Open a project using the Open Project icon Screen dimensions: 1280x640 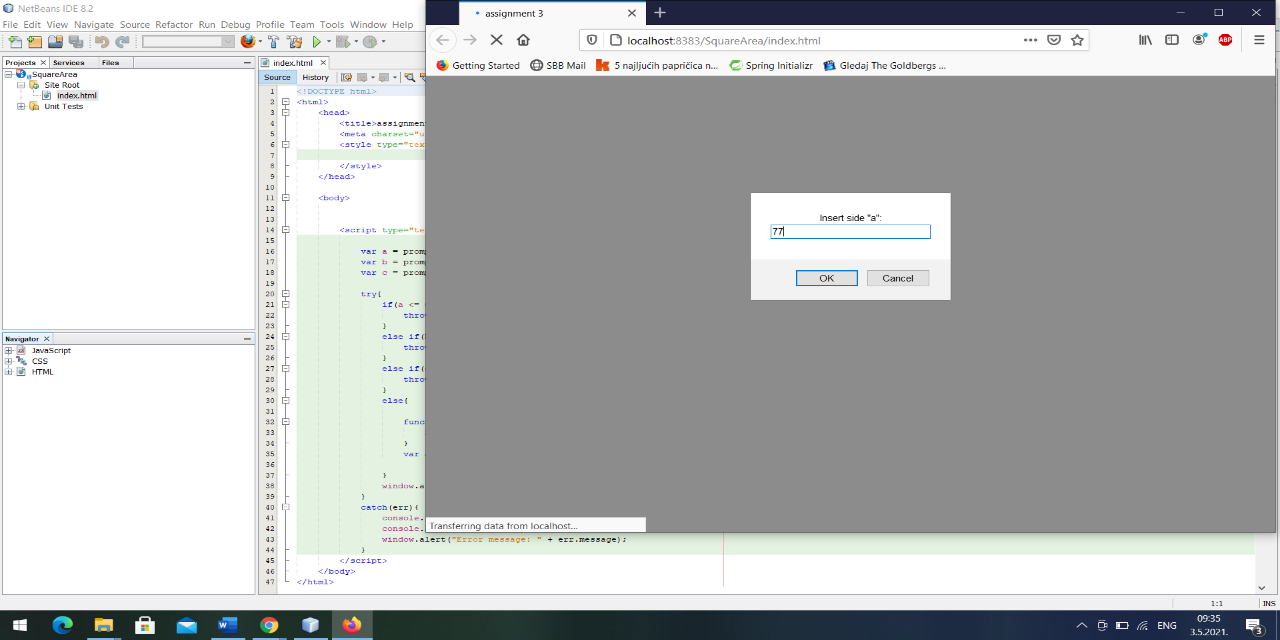[x=55, y=42]
